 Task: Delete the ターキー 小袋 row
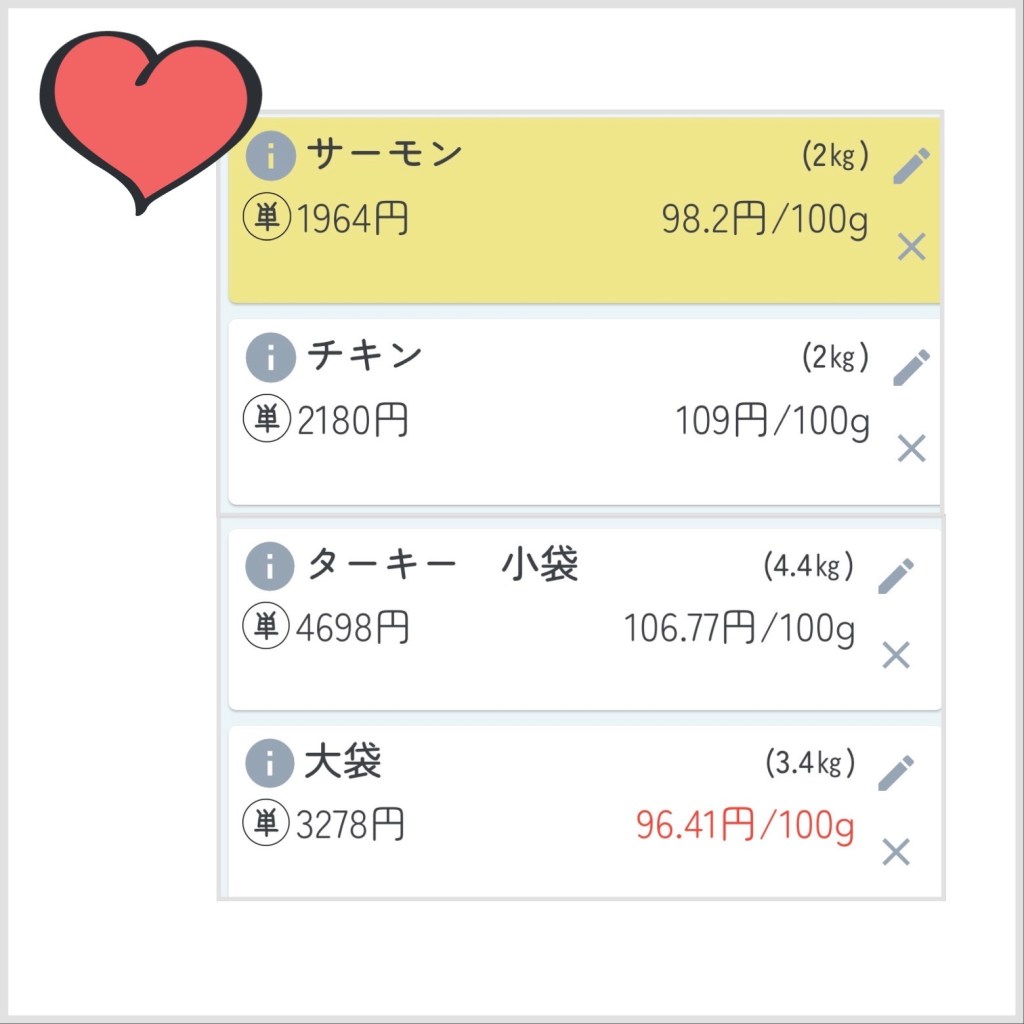(896, 655)
